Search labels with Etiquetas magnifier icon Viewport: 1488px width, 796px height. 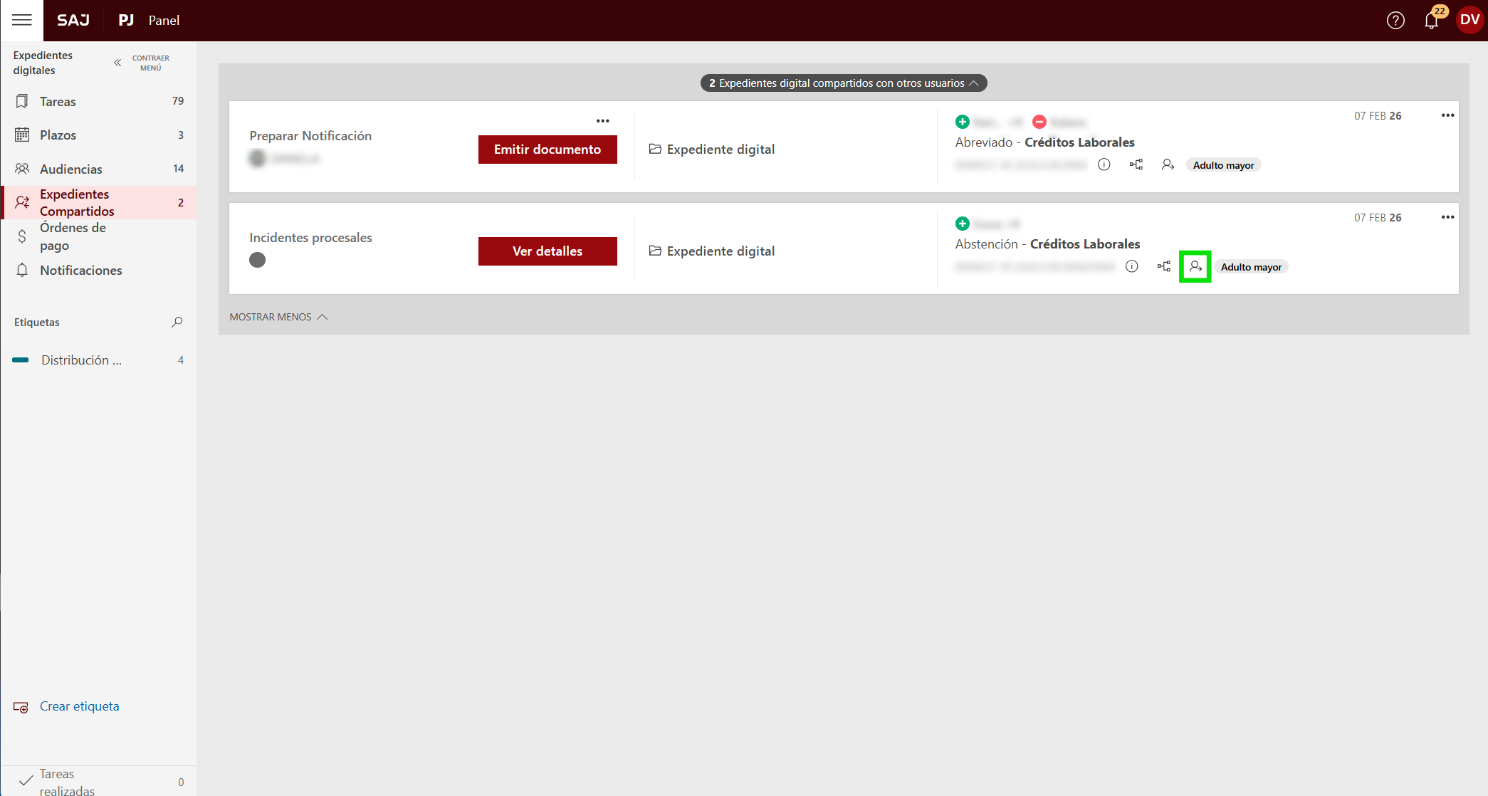[177, 322]
